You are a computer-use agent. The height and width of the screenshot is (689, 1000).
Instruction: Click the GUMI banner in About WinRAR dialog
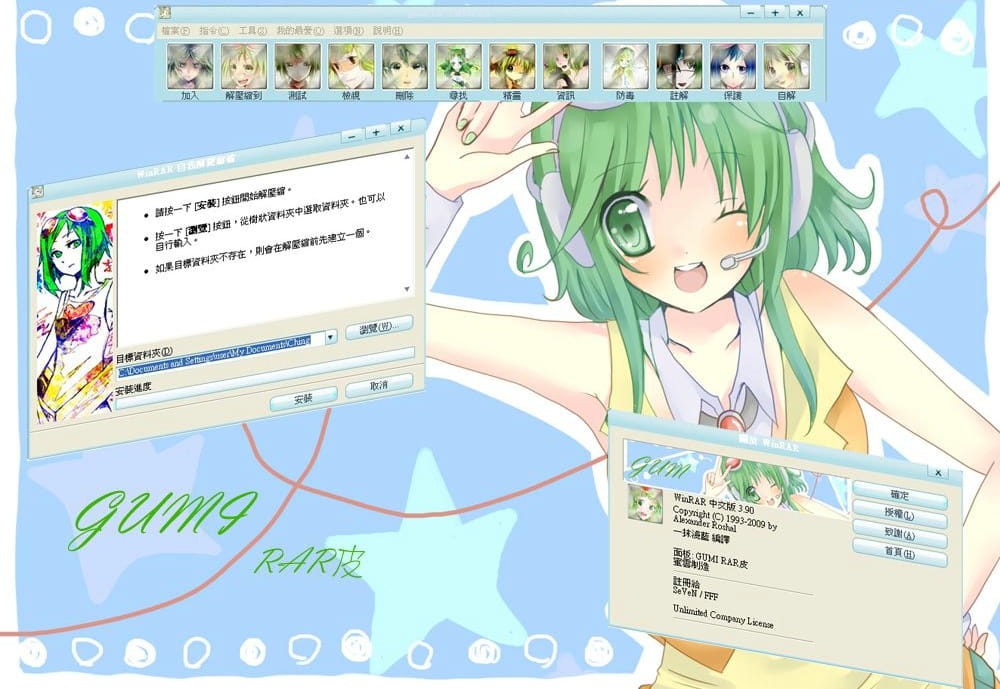pos(736,480)
